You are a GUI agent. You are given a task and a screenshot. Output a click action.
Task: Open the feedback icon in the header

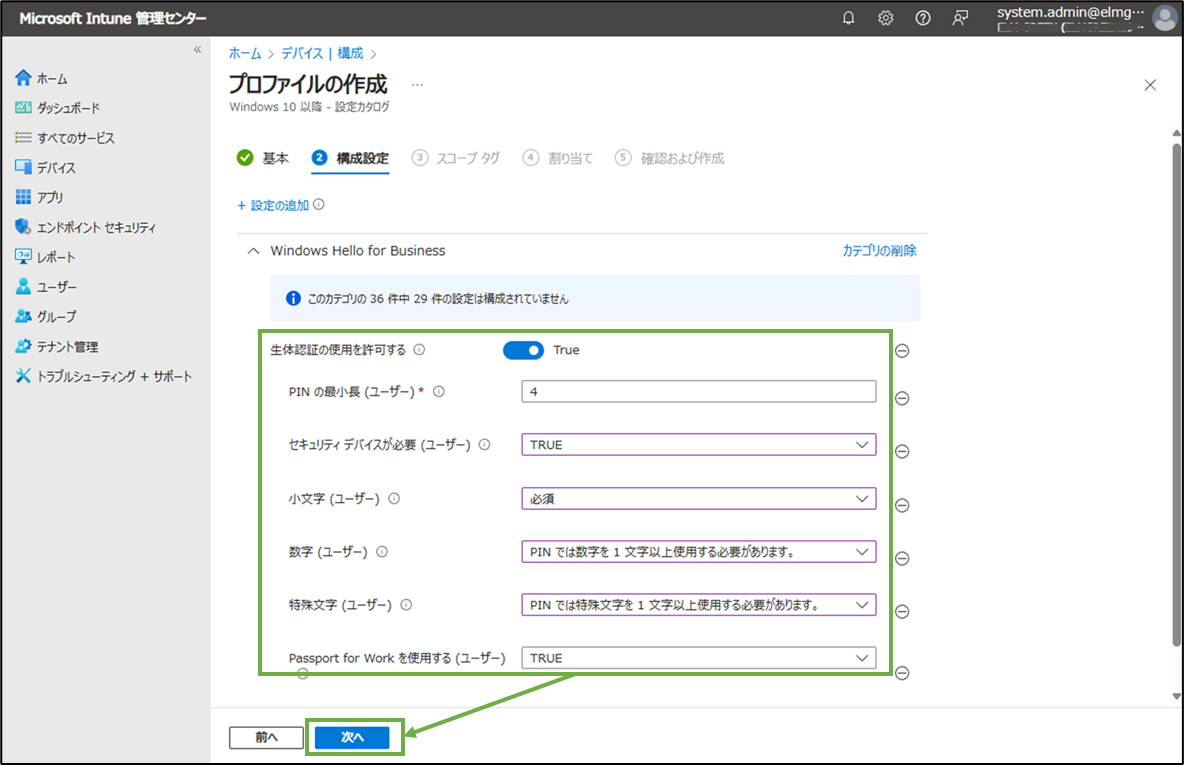tap(960, 18)
